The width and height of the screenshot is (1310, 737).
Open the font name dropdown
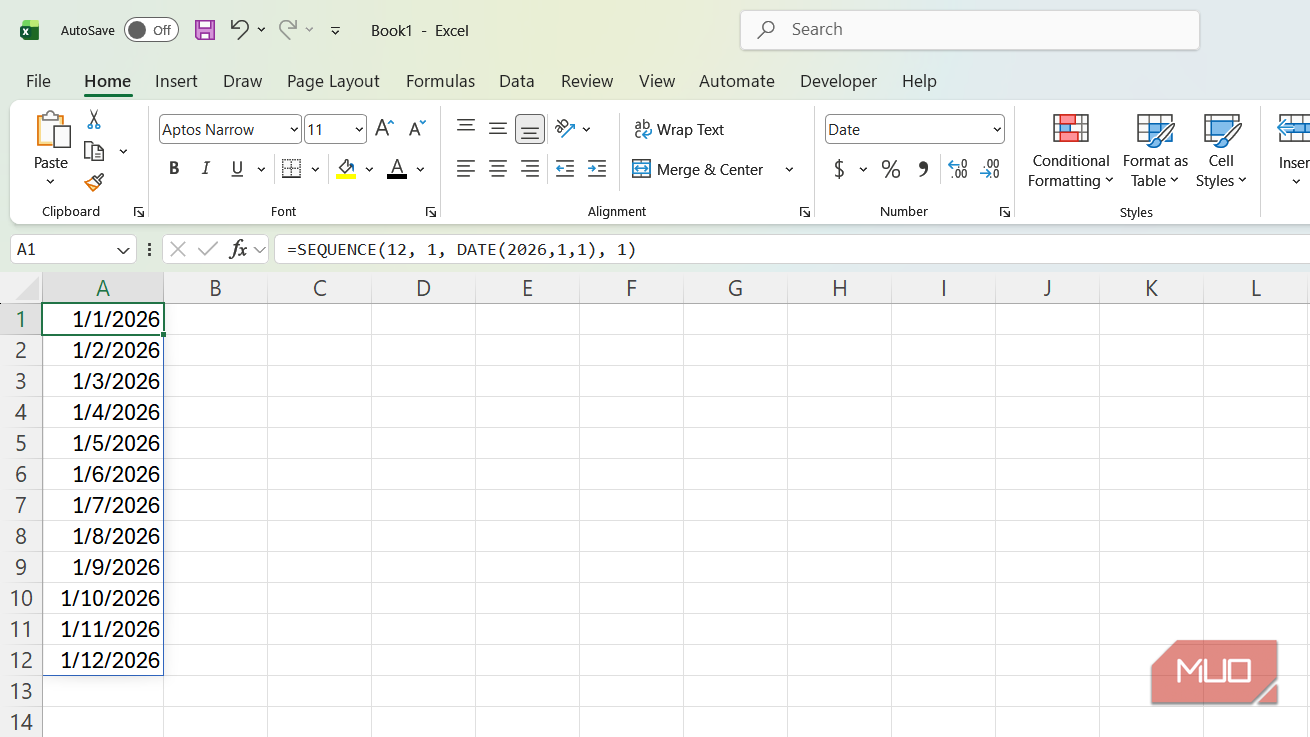(x=294, y=129)
